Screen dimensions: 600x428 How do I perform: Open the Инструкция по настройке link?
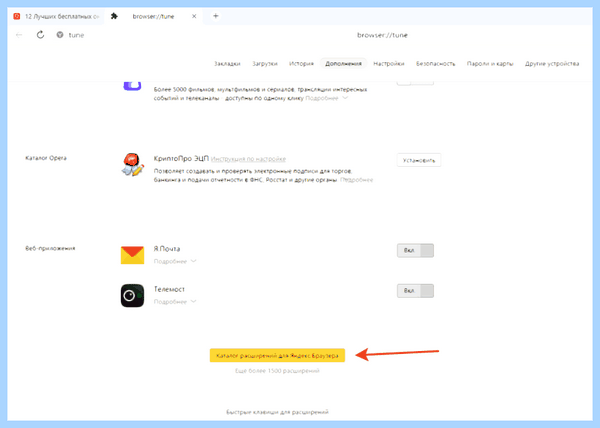click(x=248, y=159)
